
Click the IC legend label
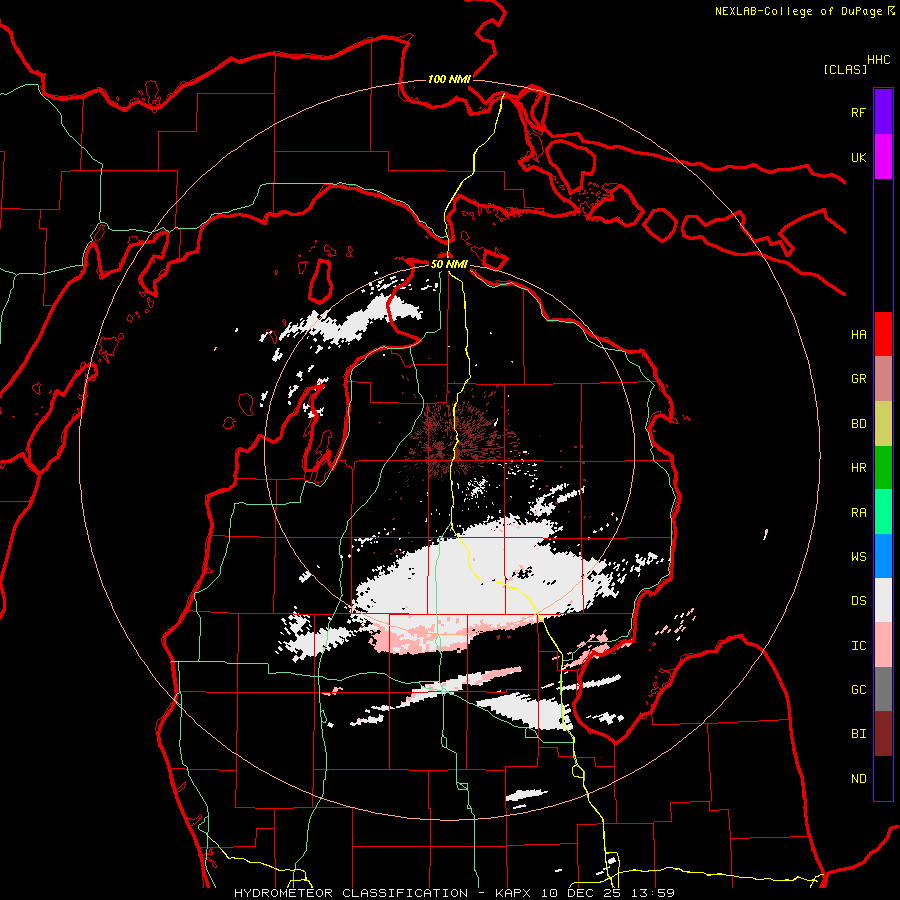click(858, 646)
